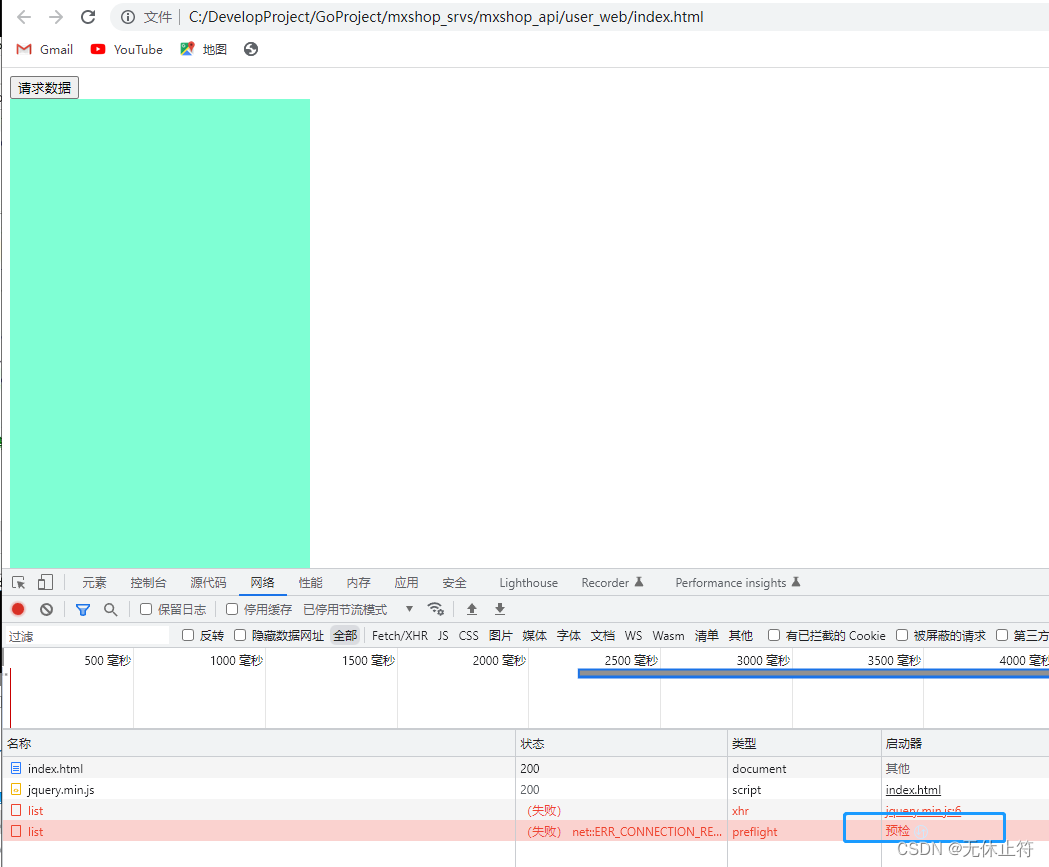
Task: Filter by JS requests
Action: (443, 636)
